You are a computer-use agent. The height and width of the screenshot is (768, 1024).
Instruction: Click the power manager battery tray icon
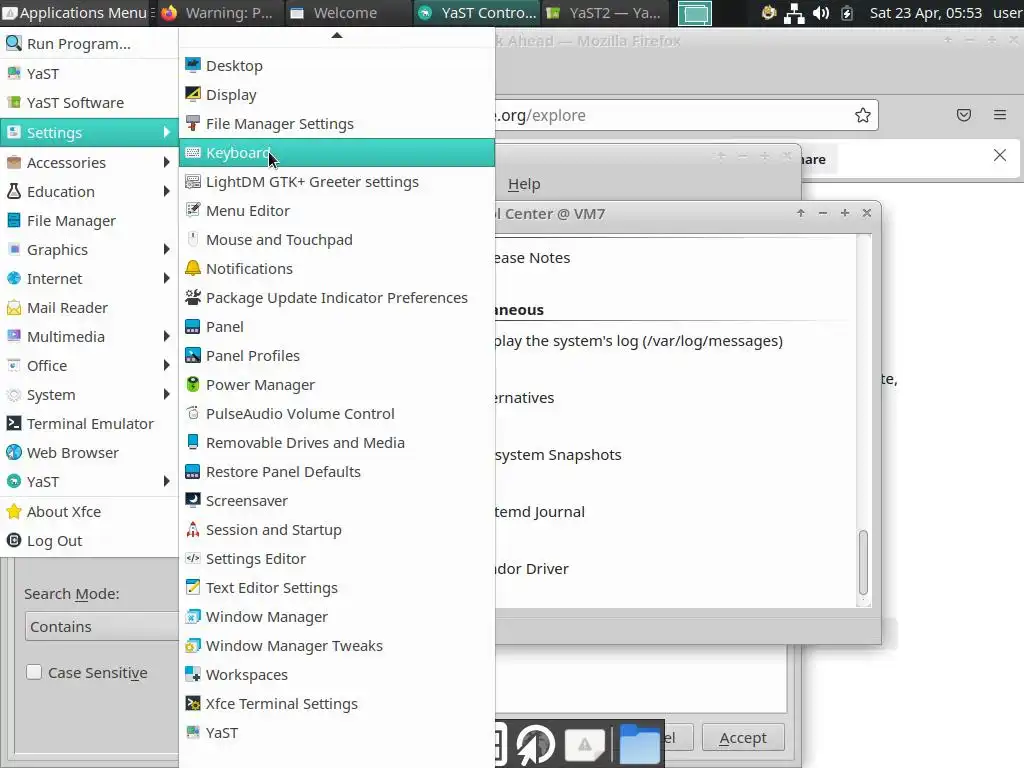(x=847, y=13)
